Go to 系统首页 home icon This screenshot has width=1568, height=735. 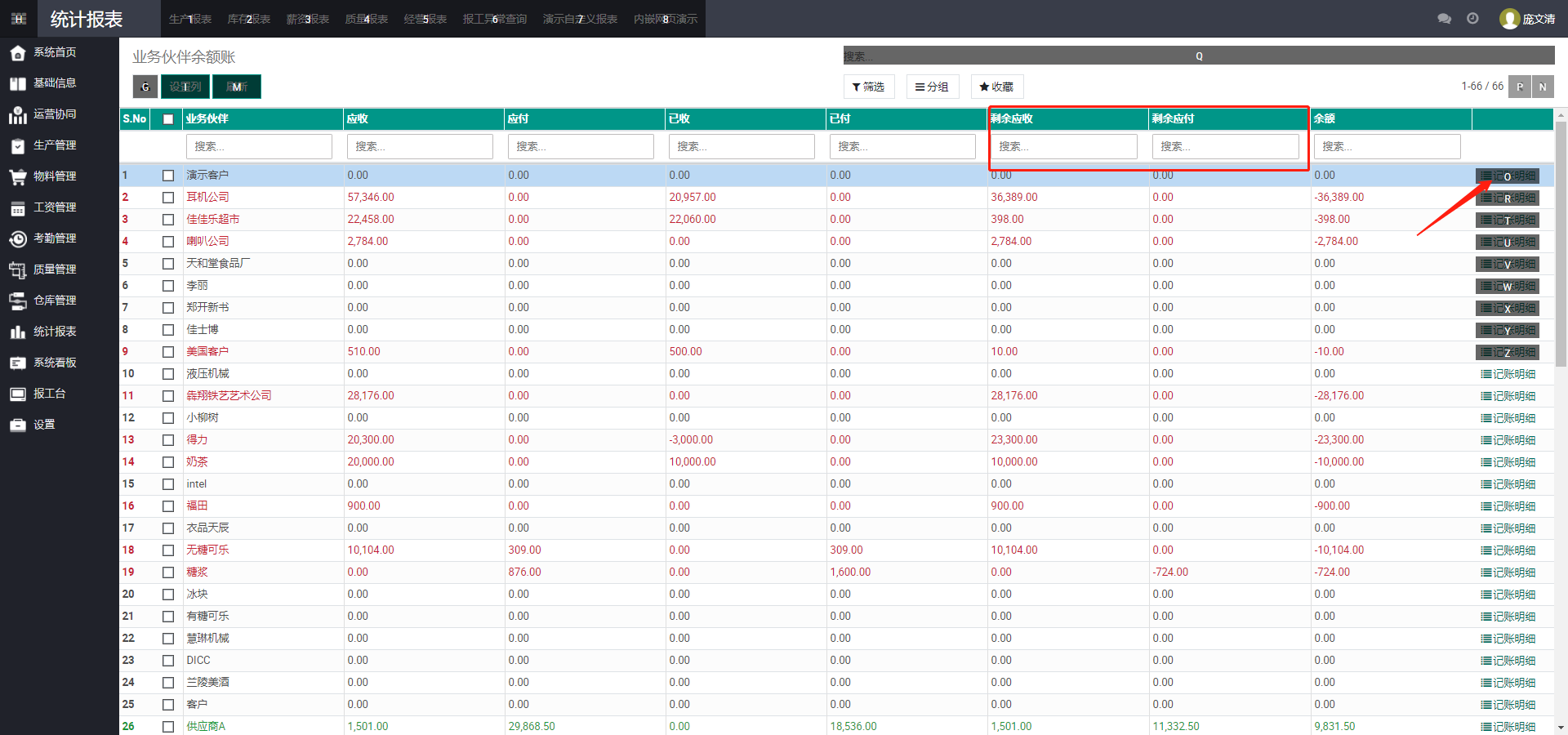tap(18, 53)
